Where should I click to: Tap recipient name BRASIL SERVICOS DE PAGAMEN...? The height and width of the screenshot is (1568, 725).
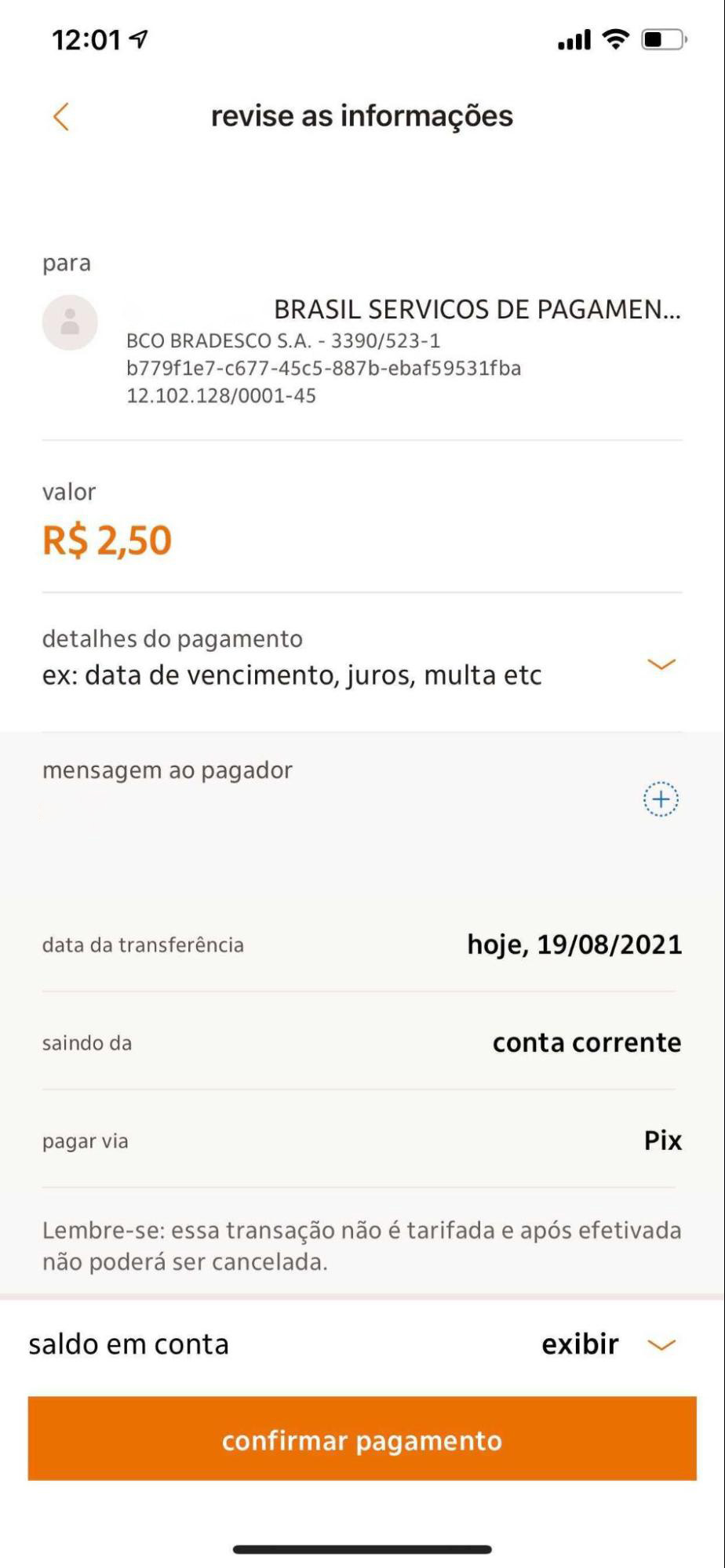tap(476, 310)
